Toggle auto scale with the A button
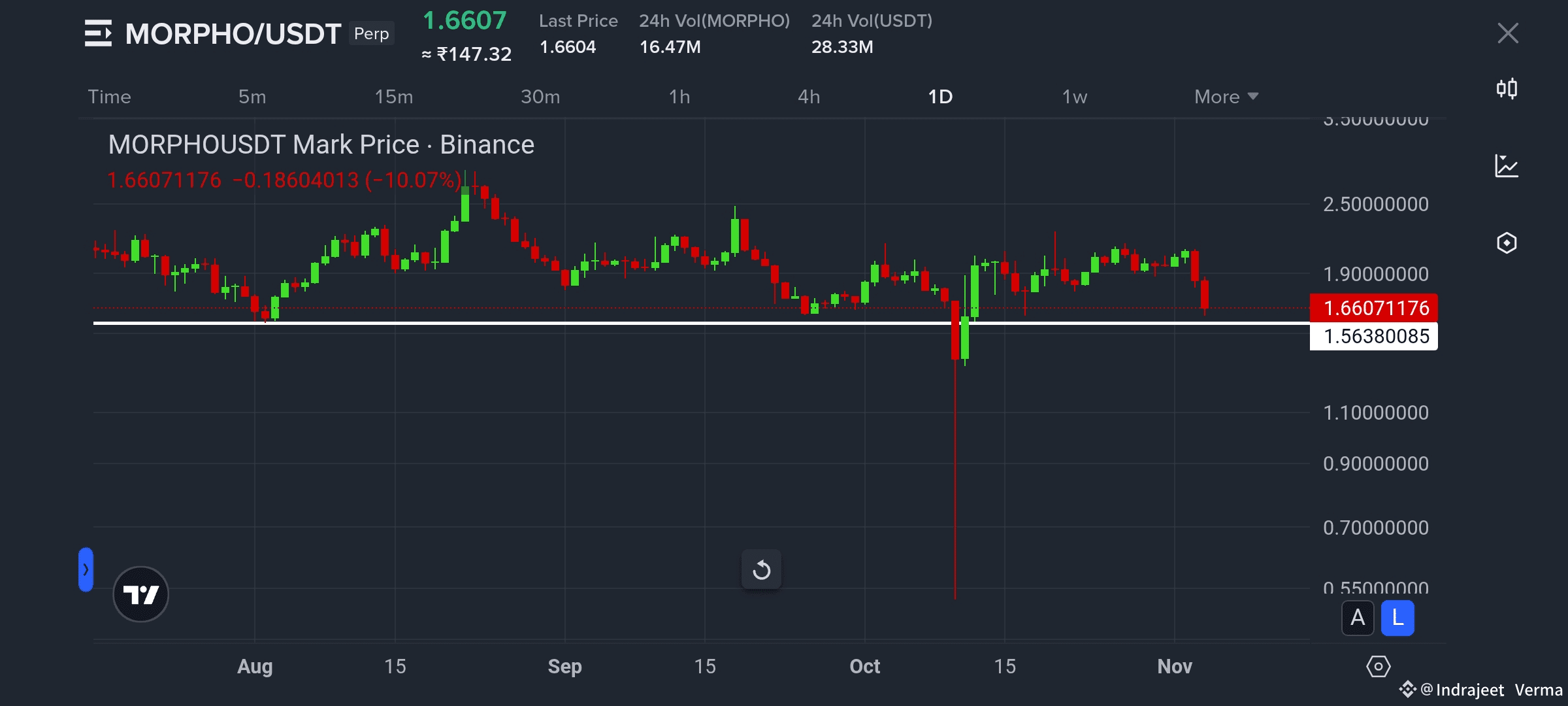The image size is (1568, 706). (1358, 618)
